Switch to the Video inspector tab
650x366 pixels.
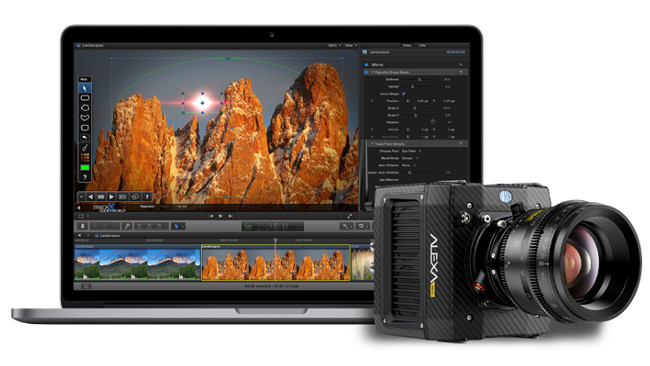coord(407,45)
